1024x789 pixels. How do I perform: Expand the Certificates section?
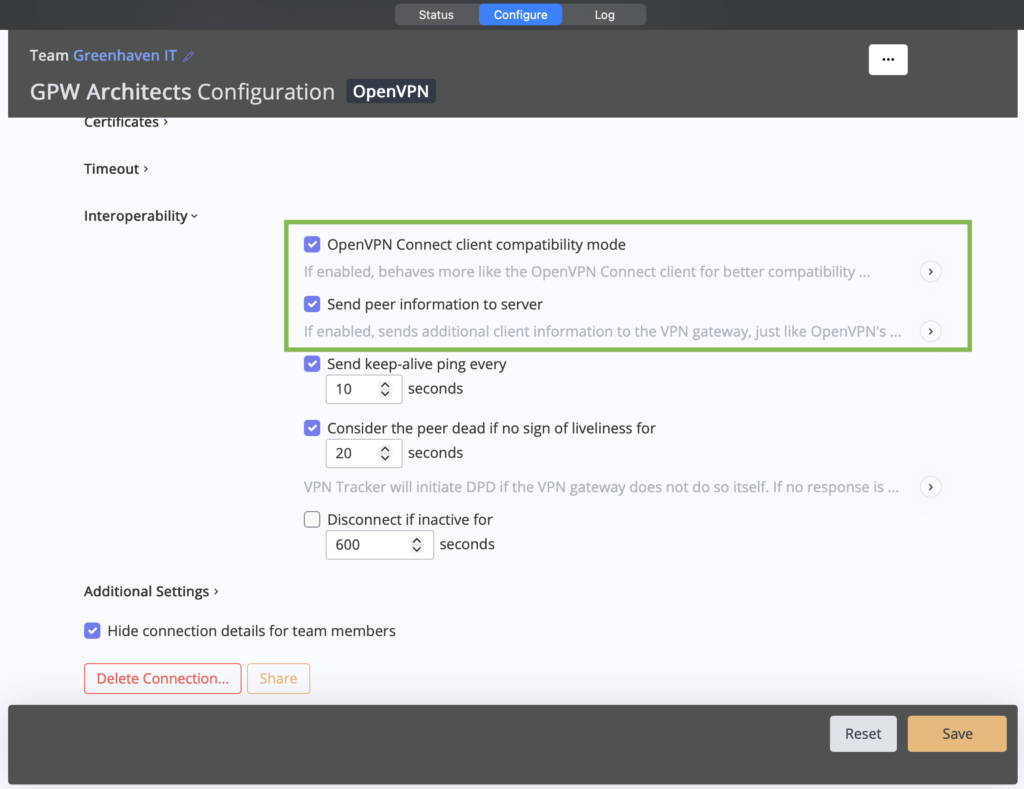coord(125,122)
